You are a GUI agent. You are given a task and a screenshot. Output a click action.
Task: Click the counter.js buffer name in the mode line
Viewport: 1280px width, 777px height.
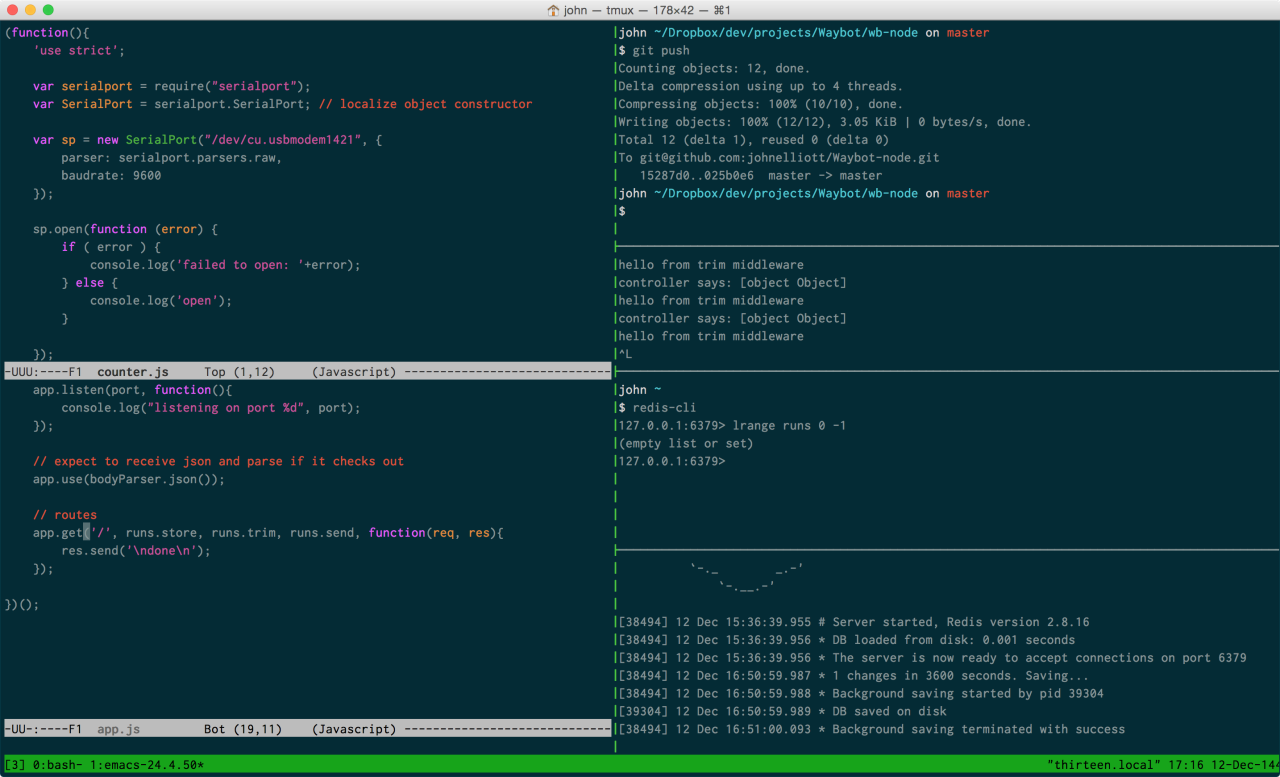(x=132, y=372)
